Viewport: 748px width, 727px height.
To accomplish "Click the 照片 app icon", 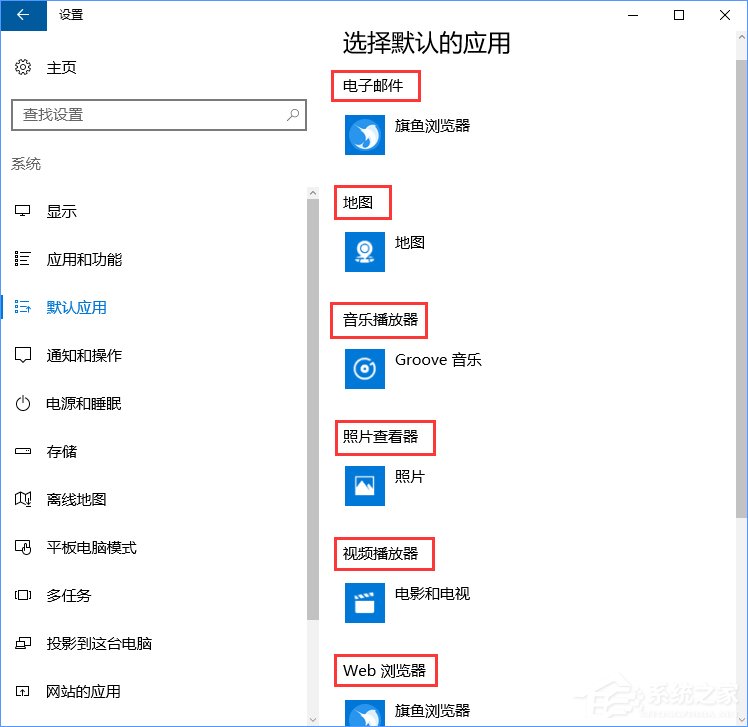I will 365,486.
